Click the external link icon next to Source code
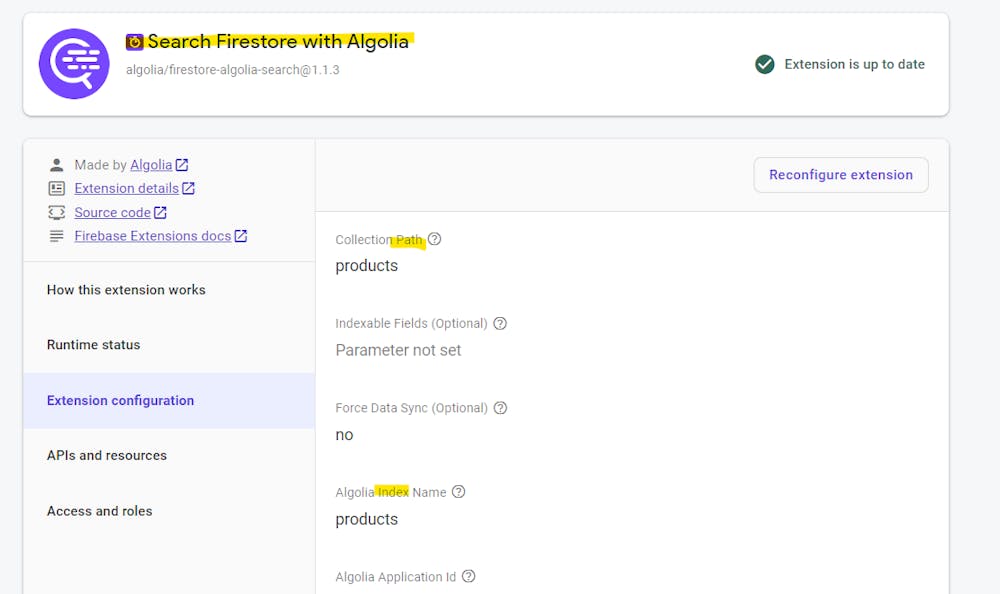 click(160, 211)
